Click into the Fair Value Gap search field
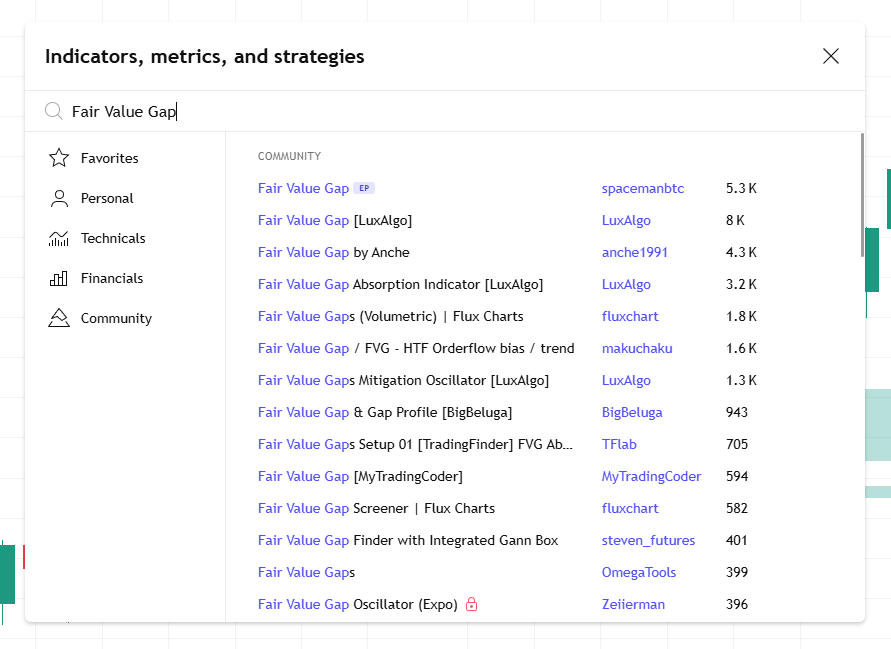The height and width of the screenshot is (649, 891). [x=455, y=111]
